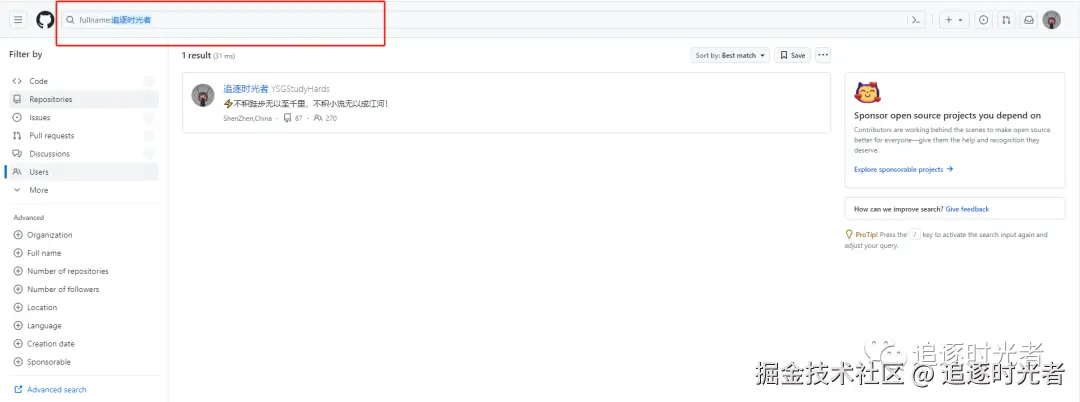Click the repositories count 87

coord(293,118)
